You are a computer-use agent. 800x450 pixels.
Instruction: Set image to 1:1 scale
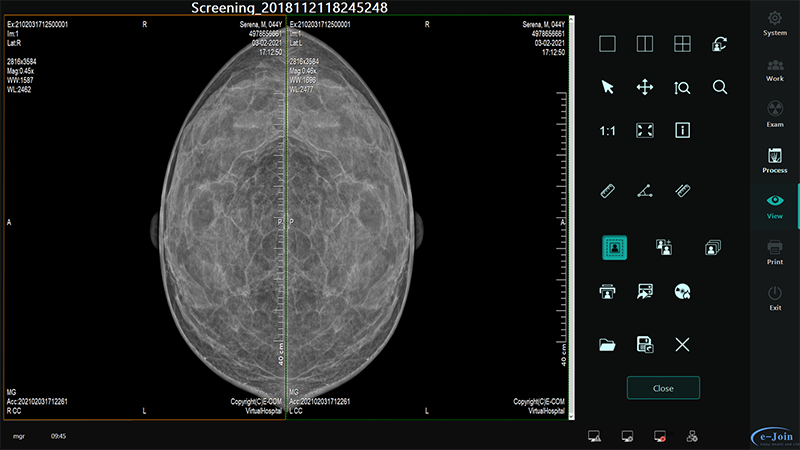(607, 131)
